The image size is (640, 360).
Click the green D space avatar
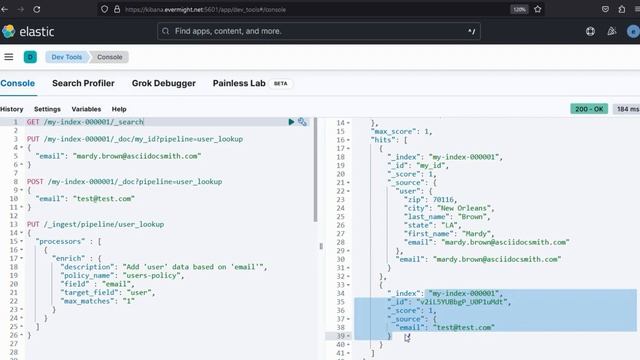tap(30, 57)
